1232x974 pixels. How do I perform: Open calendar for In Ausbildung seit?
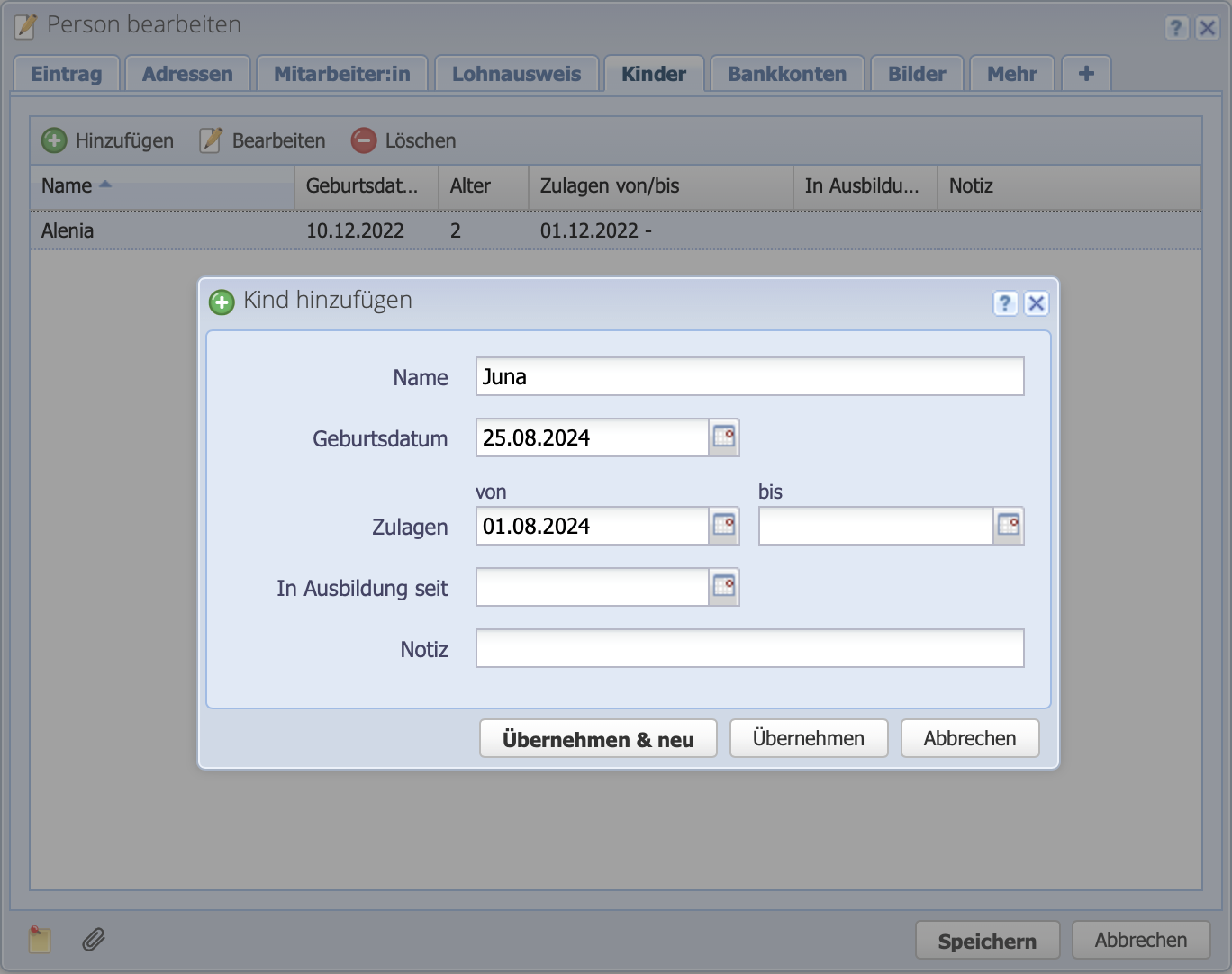pyautogui.click(x=724, y=587)
